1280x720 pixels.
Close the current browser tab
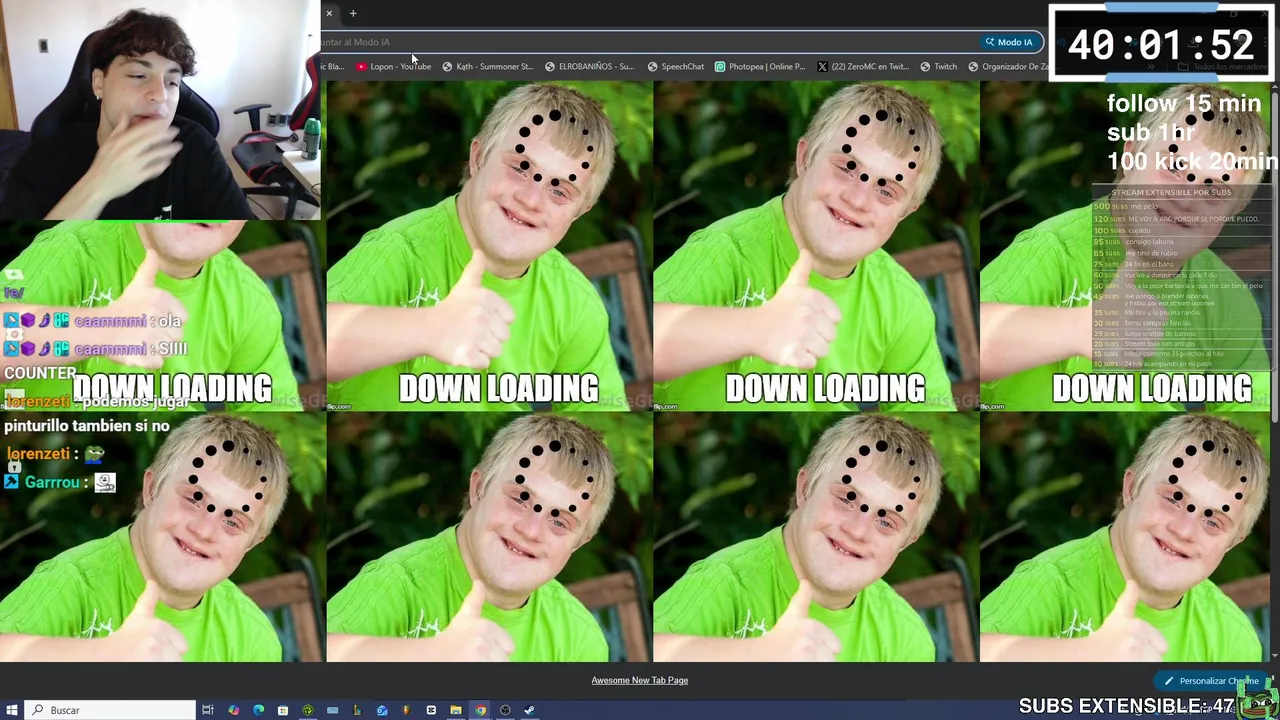click(x=329, y=13)
